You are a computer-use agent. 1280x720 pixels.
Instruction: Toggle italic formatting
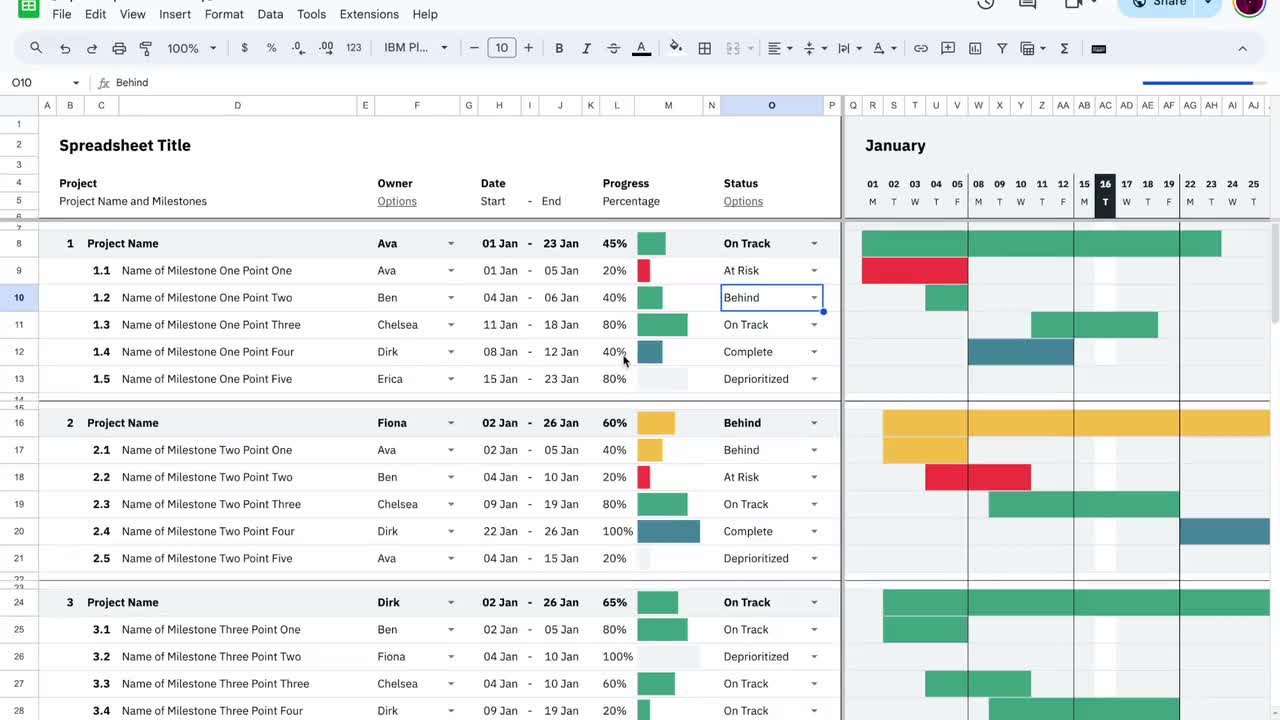pyautogui.click(x=586, y=47)
